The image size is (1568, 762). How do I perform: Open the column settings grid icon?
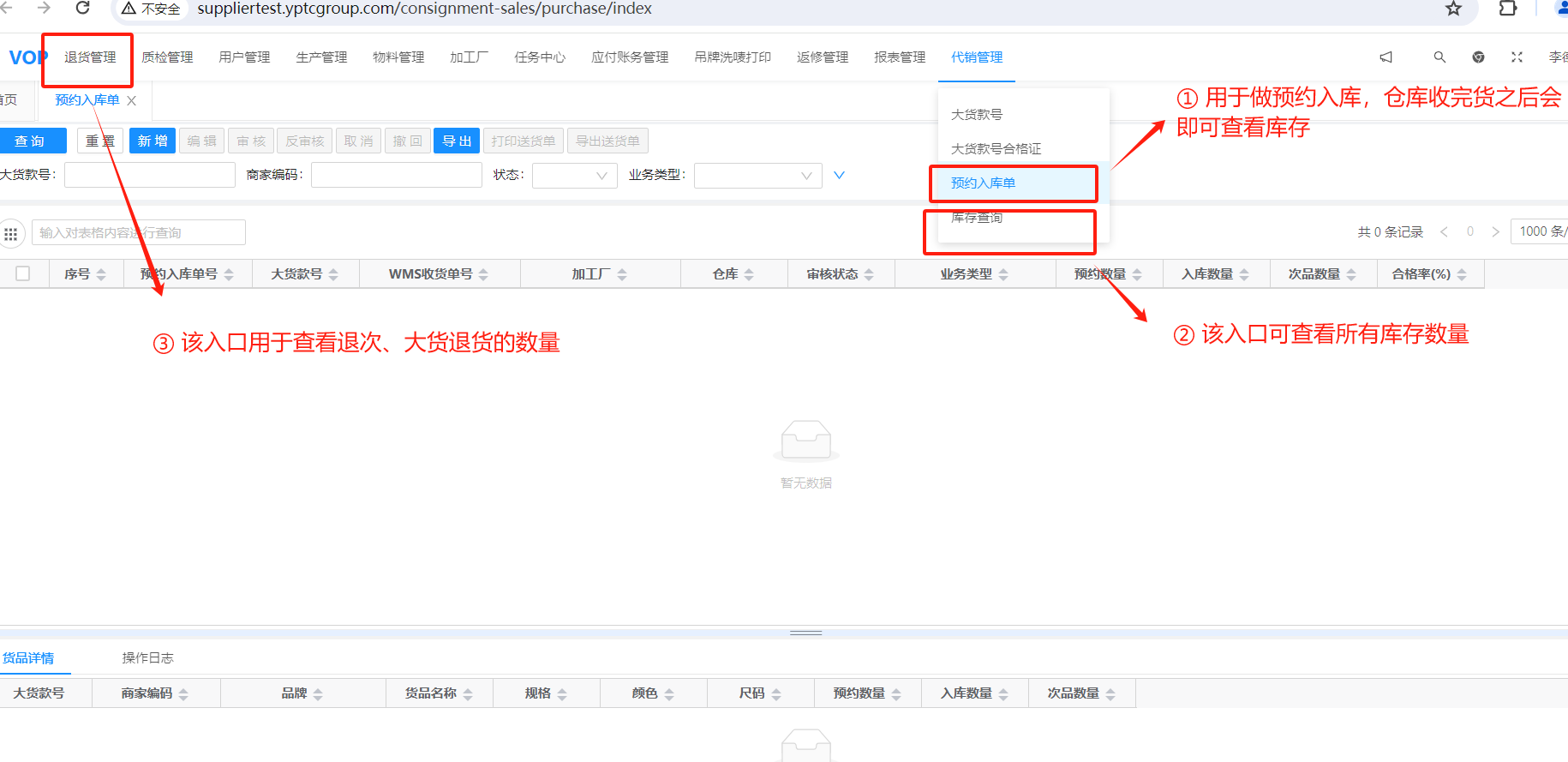pos(11,233)
